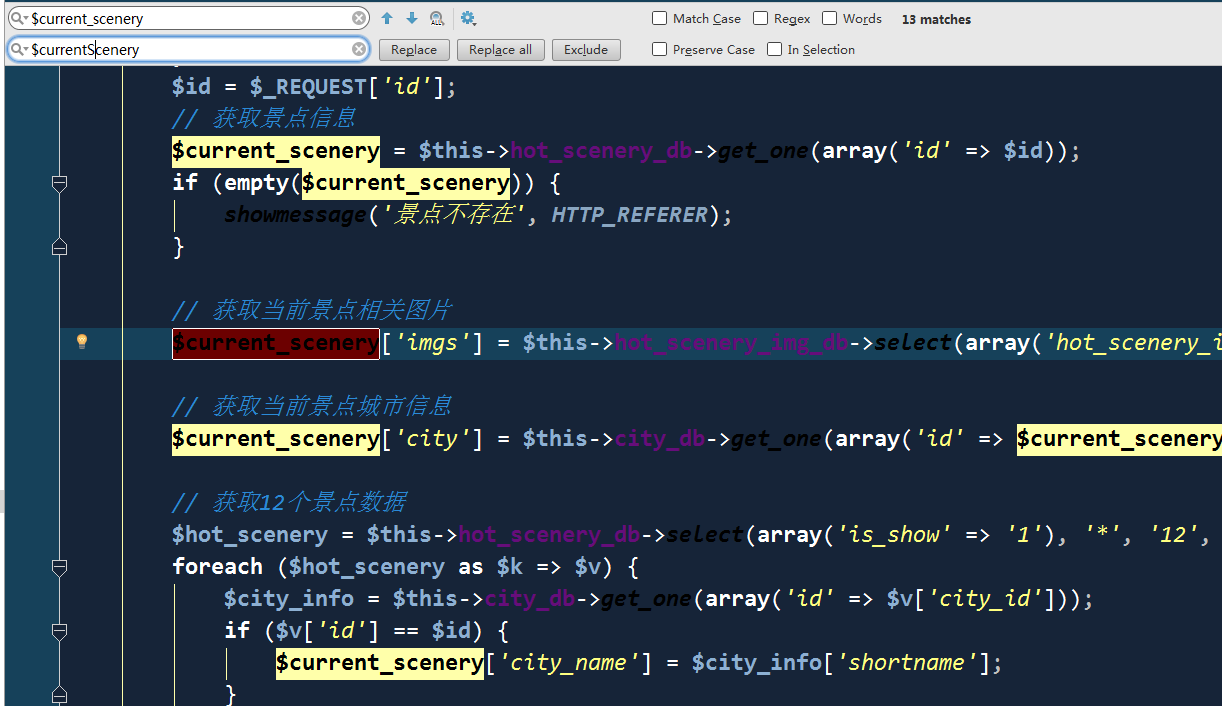Click fold end marker beside showmessage block's closing brace
Viewport: 1222px width, 706px height.
[59, 246]
